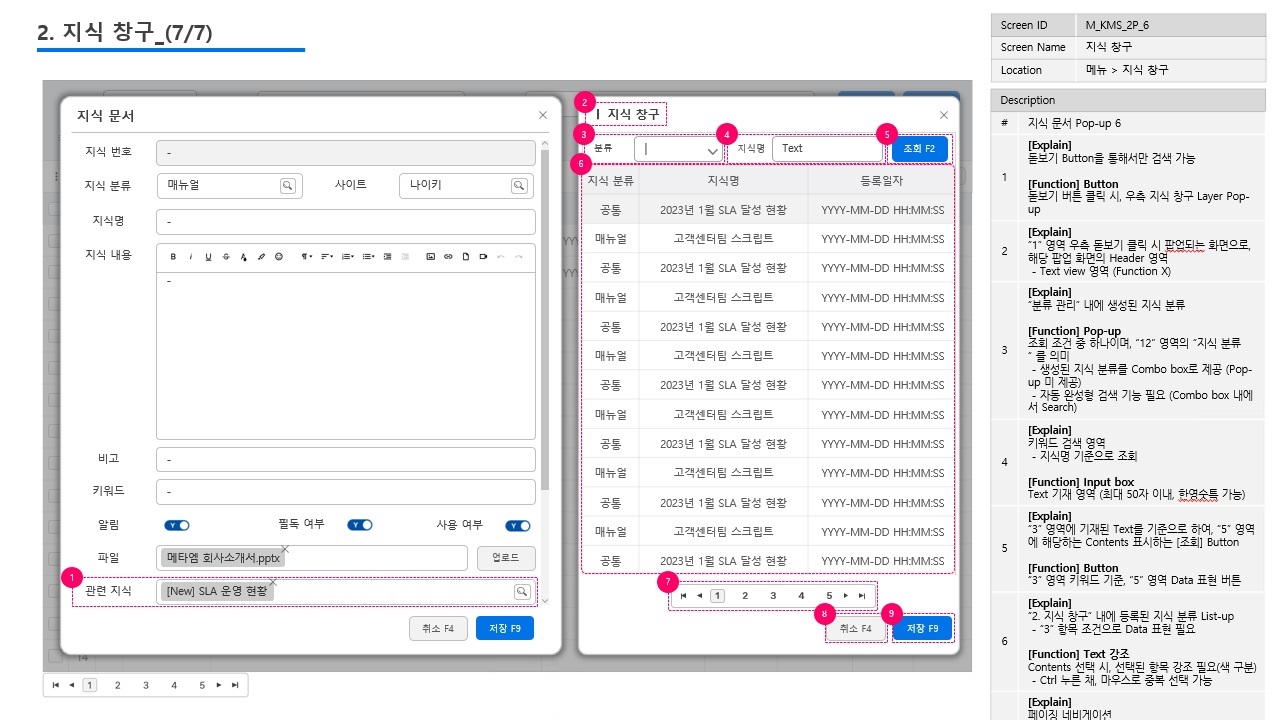The image size is (1278, 720).
Task: Toggle the 필독 여부 switch
Action: [x=359, y=525]
